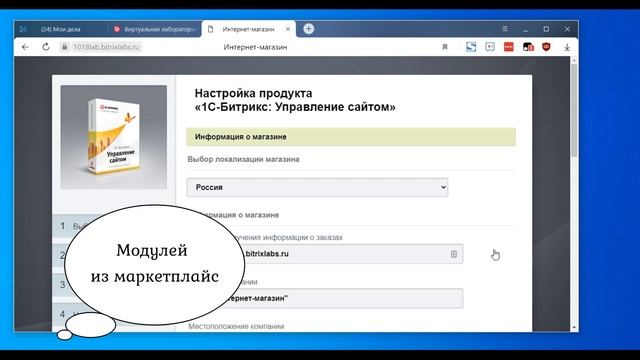
Task: Reload the page with refresh icon
Action: tap(46, 47)
